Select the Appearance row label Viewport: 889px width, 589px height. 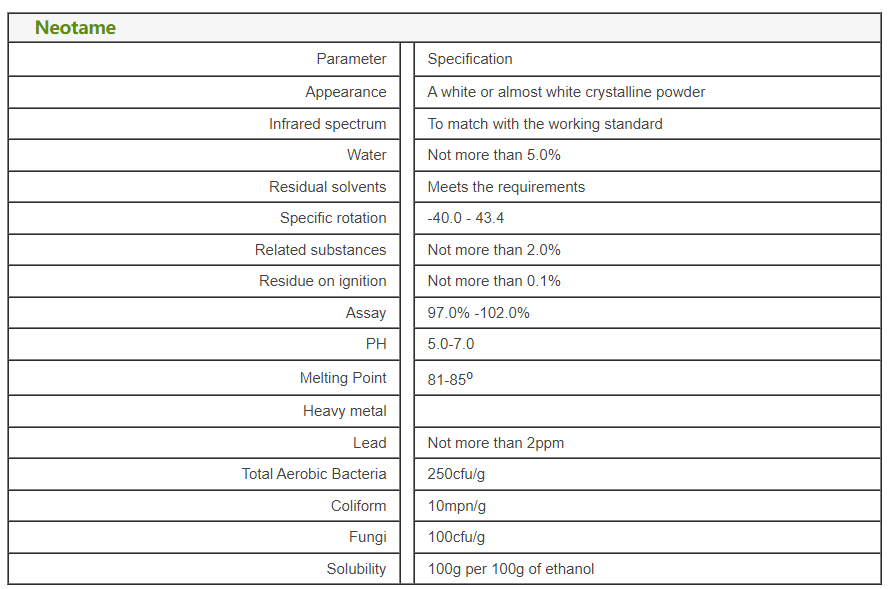pyautogui.click(x=345, y=92)
